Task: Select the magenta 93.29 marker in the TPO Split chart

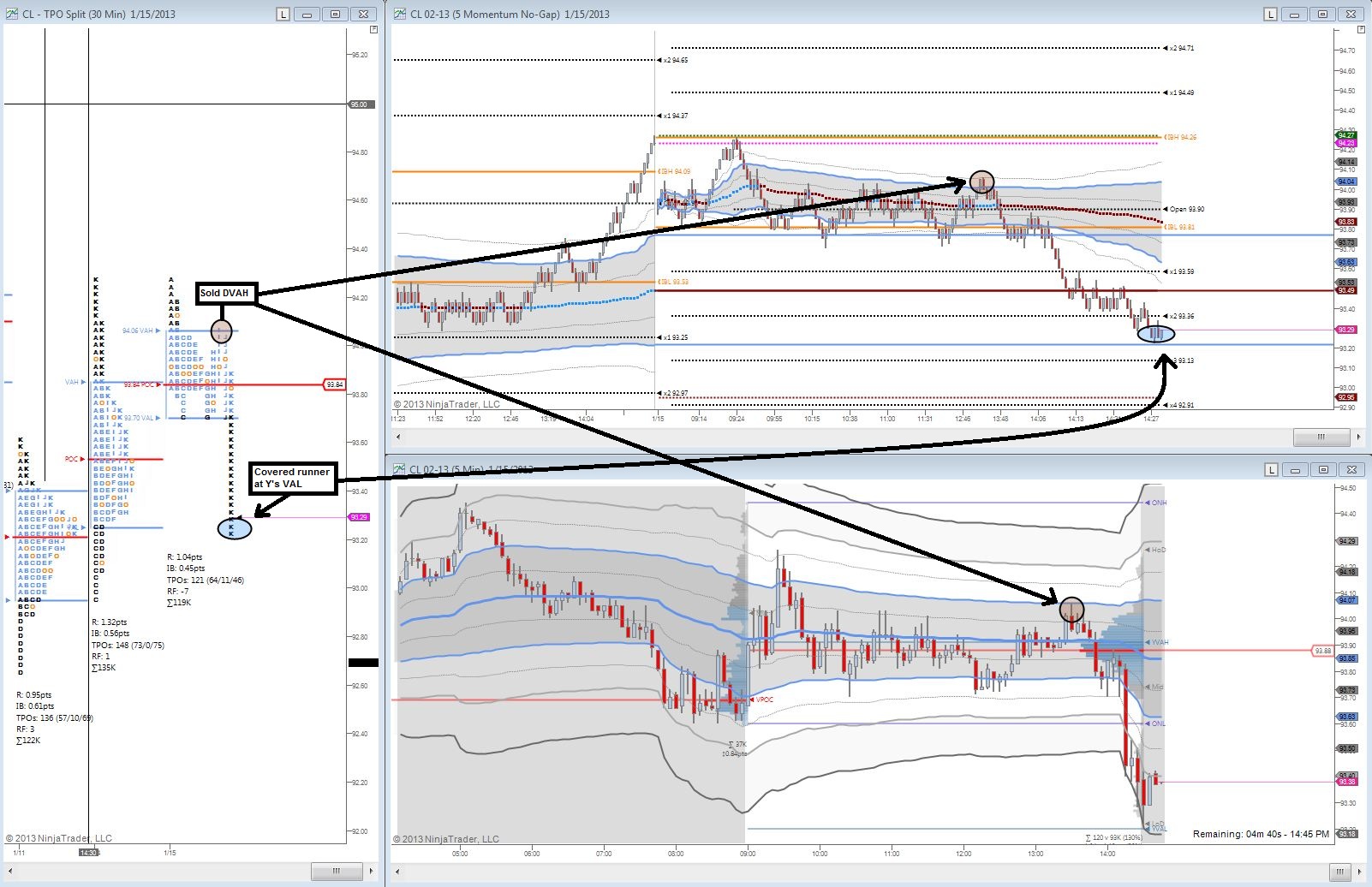Action: point(358,517)
